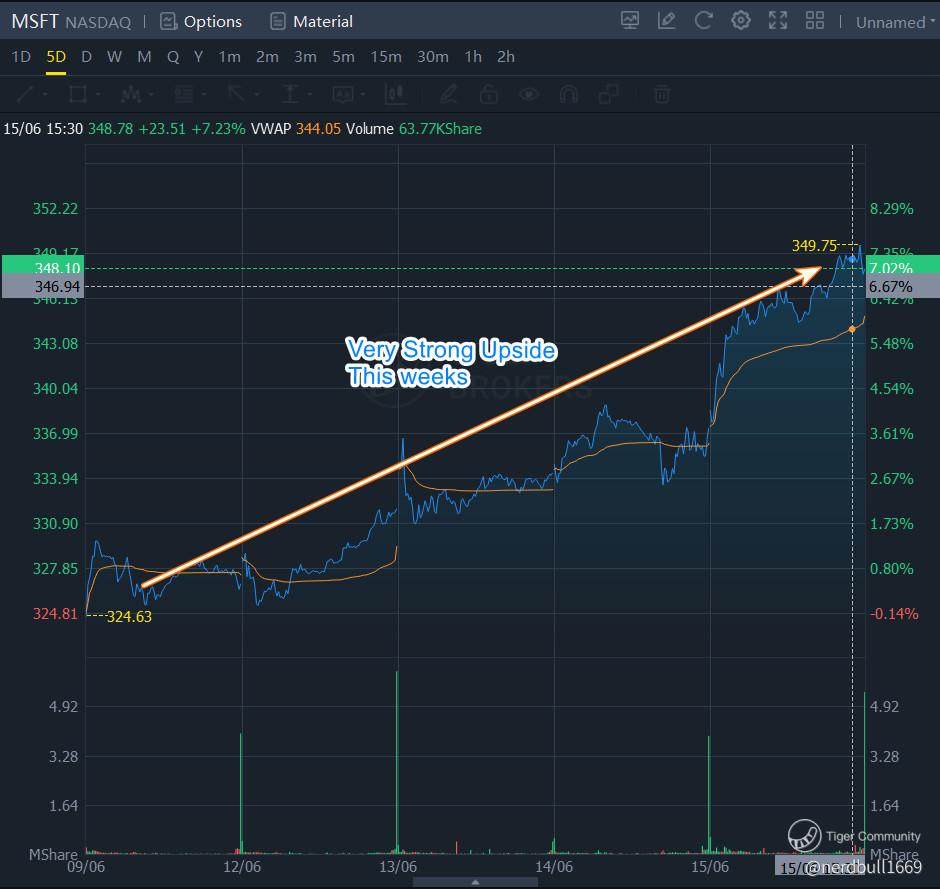Select the Fibonacci lines tool

tap(183, 94)
